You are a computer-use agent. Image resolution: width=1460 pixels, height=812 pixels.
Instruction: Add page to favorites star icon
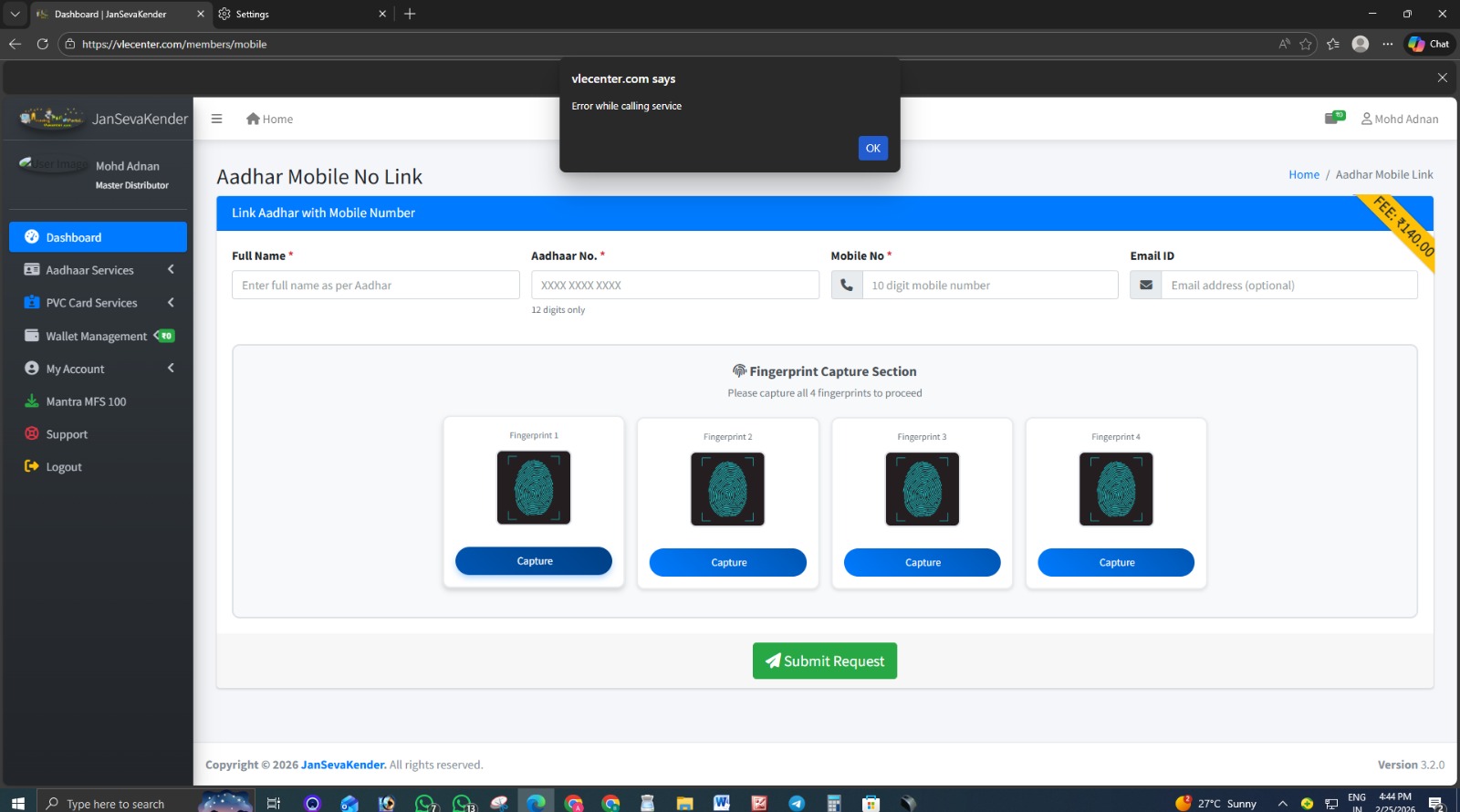(x=1306, y=44)
